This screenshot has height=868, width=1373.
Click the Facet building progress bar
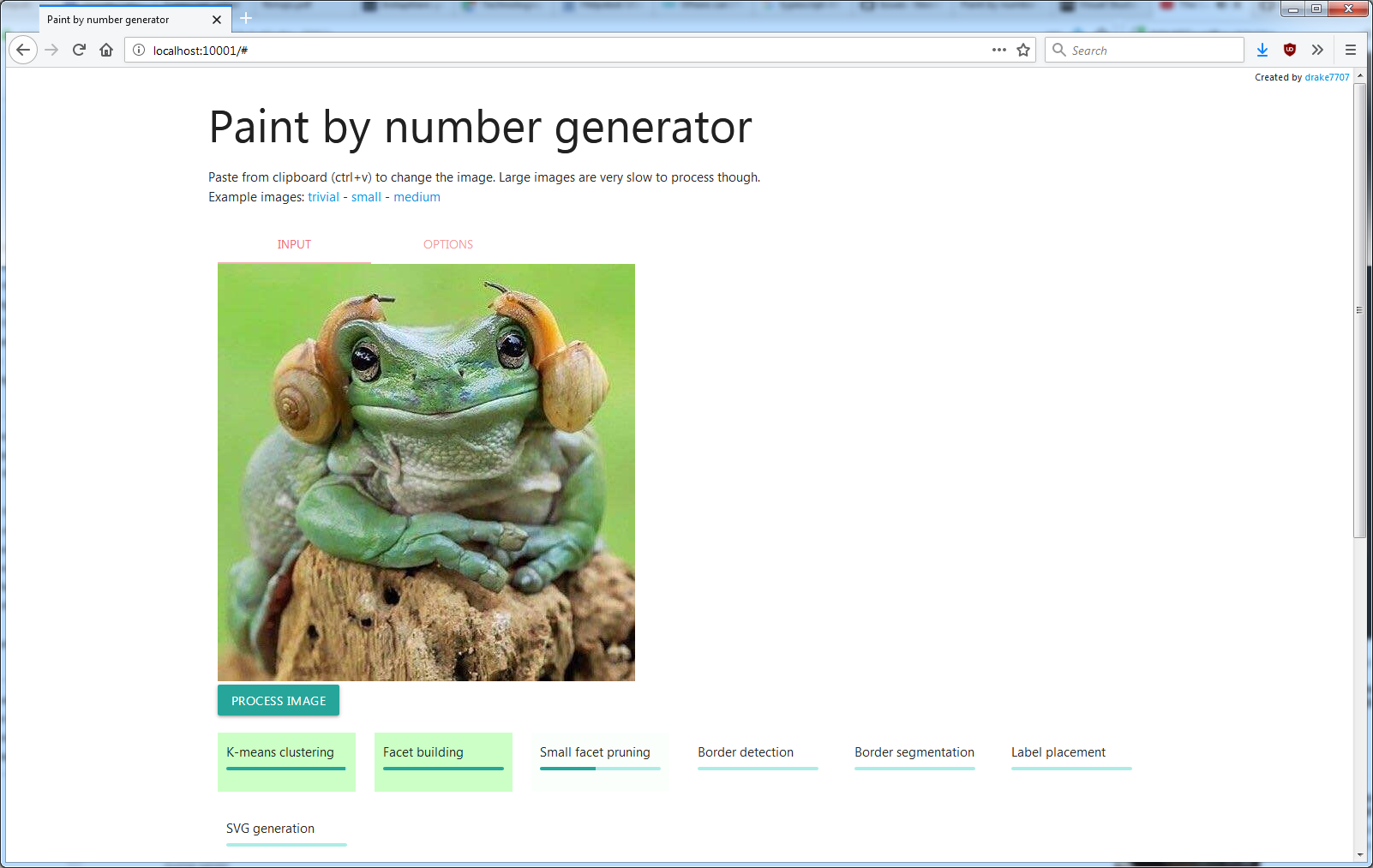(443, 769)
